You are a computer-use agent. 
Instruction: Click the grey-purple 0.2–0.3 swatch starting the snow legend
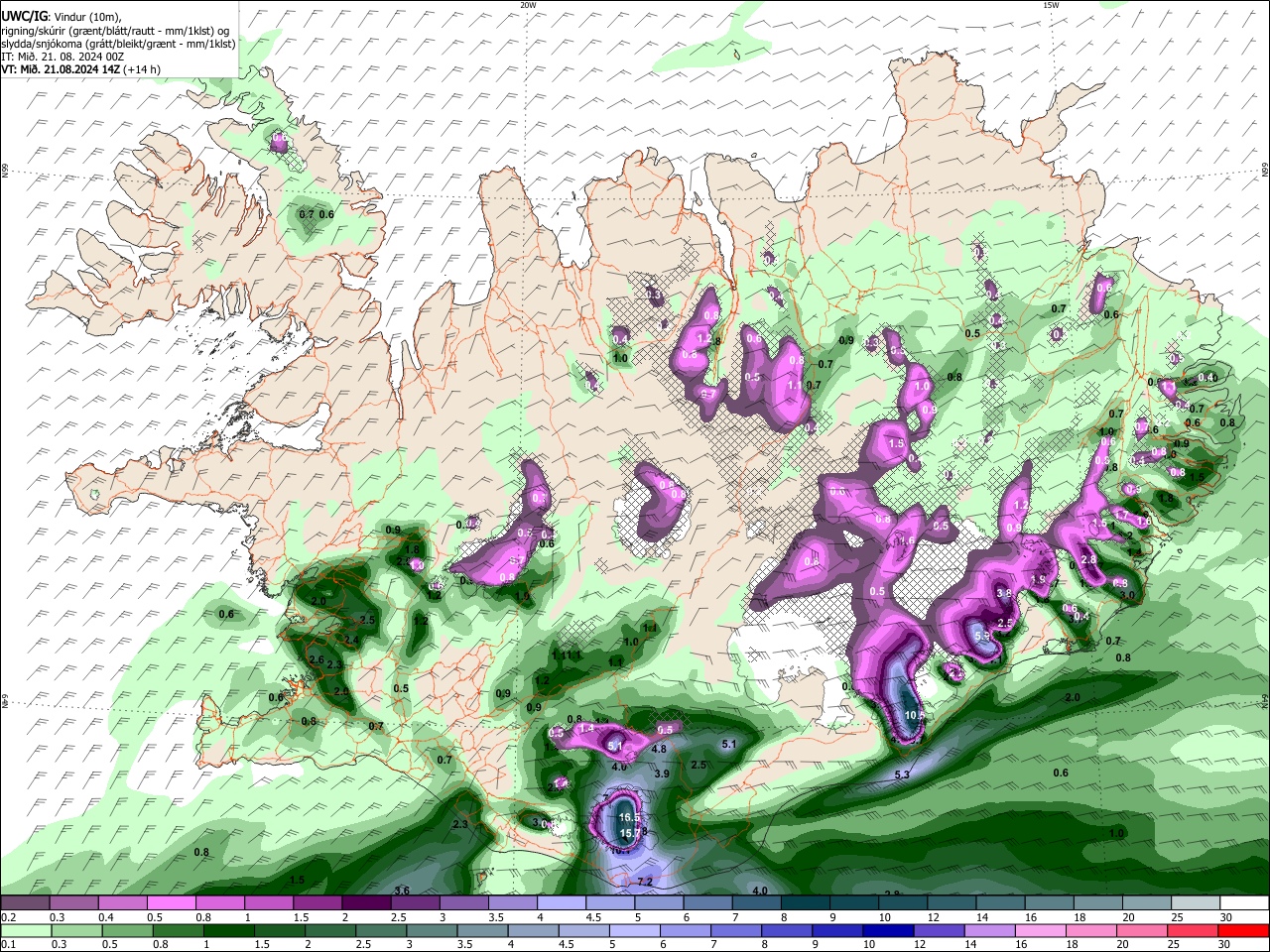(x=25, y=903)
